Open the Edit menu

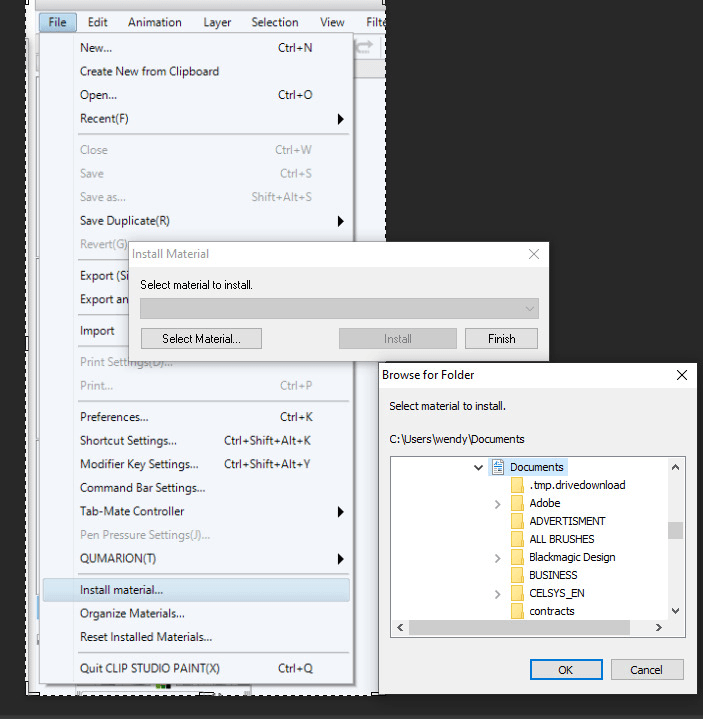tap(97, 22)
